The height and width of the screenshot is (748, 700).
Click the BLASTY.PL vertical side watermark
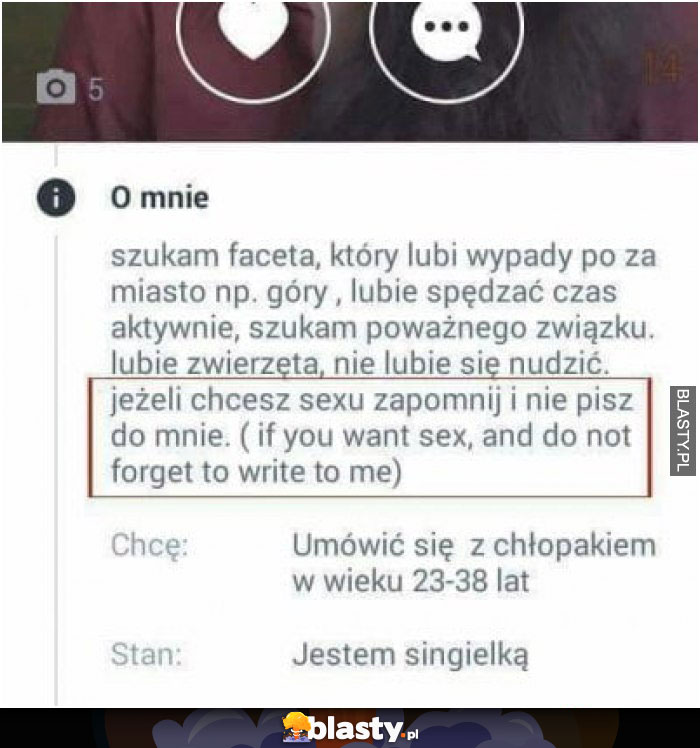[x=682, y=431]
